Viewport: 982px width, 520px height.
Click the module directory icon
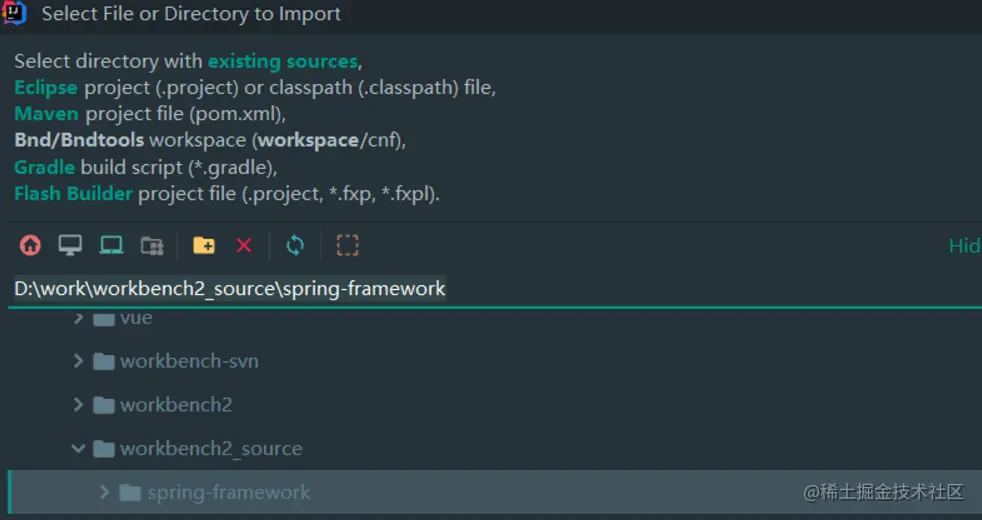tap(152, 245)
